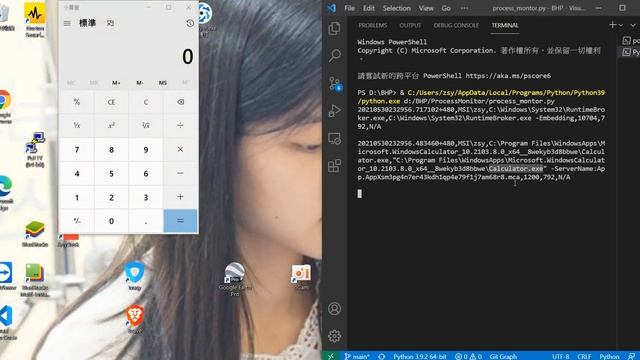
Task: Click the synchronize changes status icon
Action: [x=382, y=356]
